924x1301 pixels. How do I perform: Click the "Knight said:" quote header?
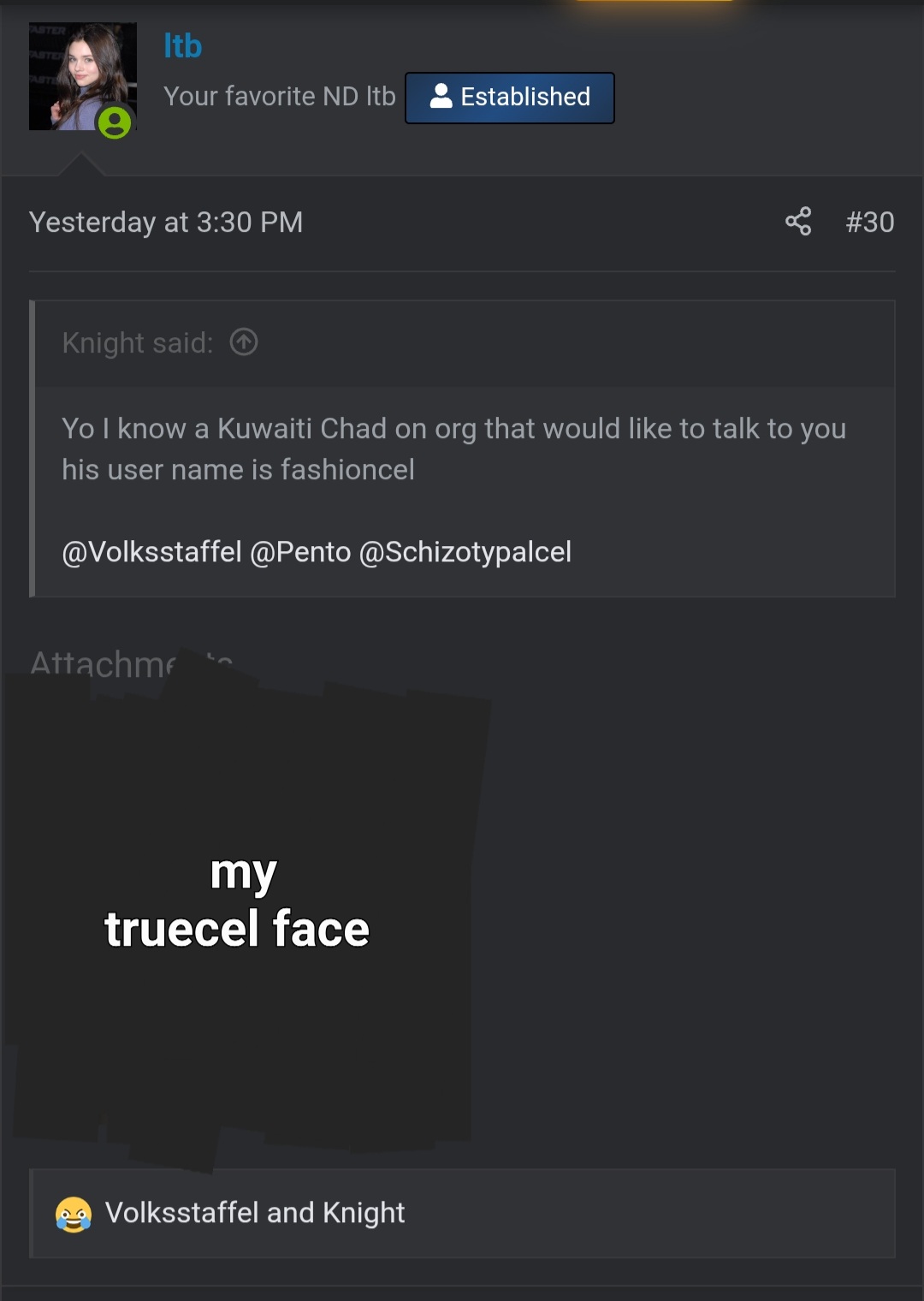tap(138, 343)
